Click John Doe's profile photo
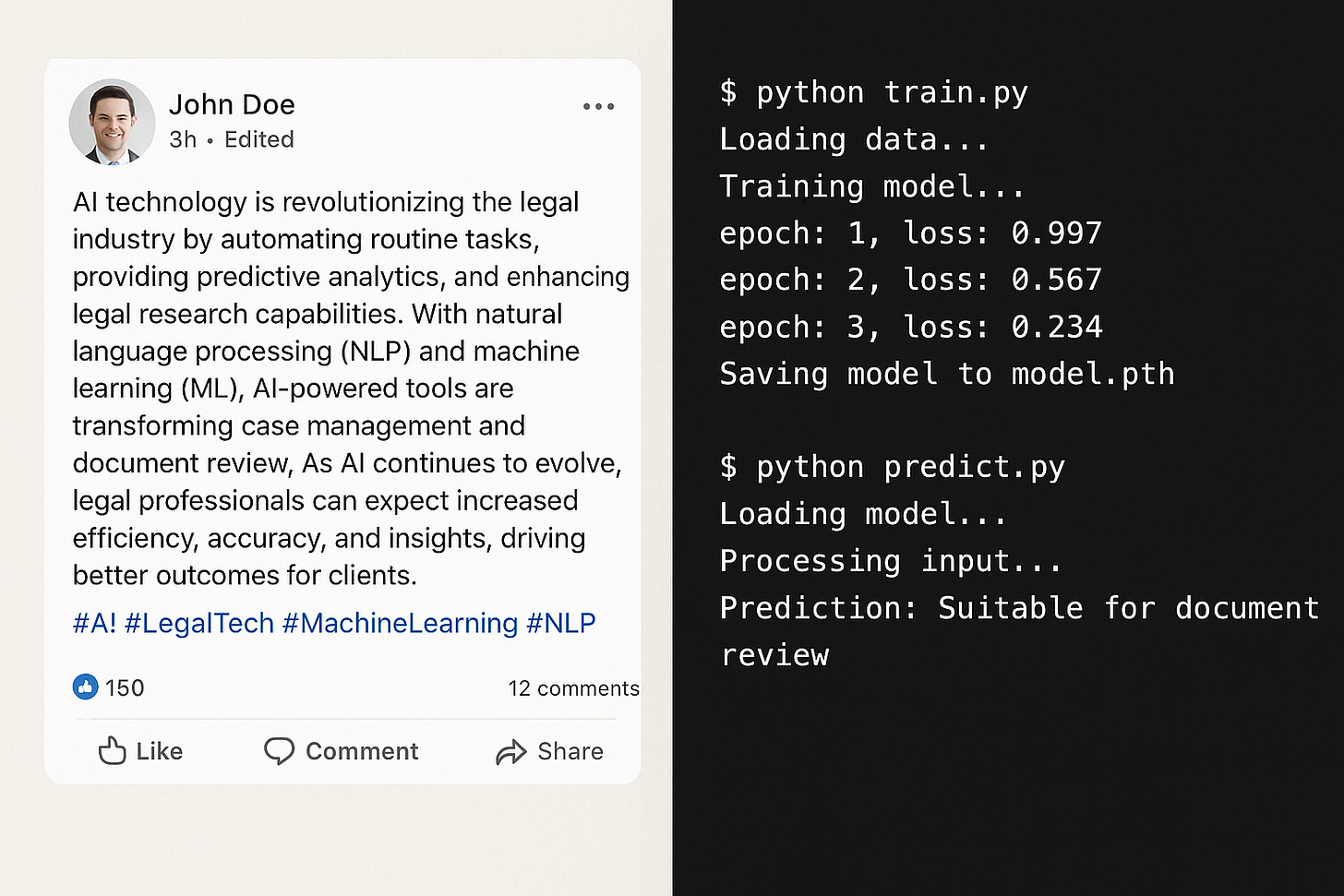This screenshot has width=1344, height=896. pos(112,122)
